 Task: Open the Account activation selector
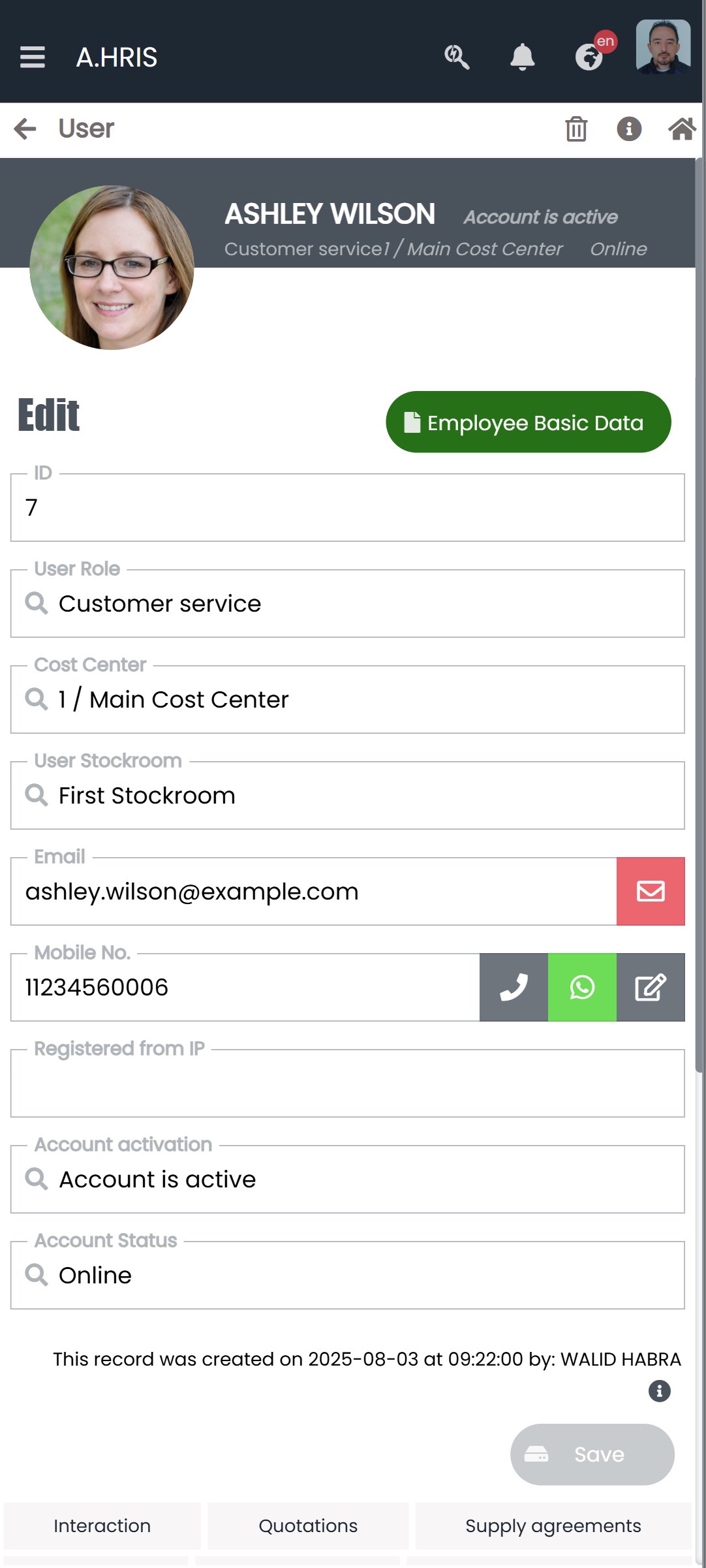[x=348, y=1180]
